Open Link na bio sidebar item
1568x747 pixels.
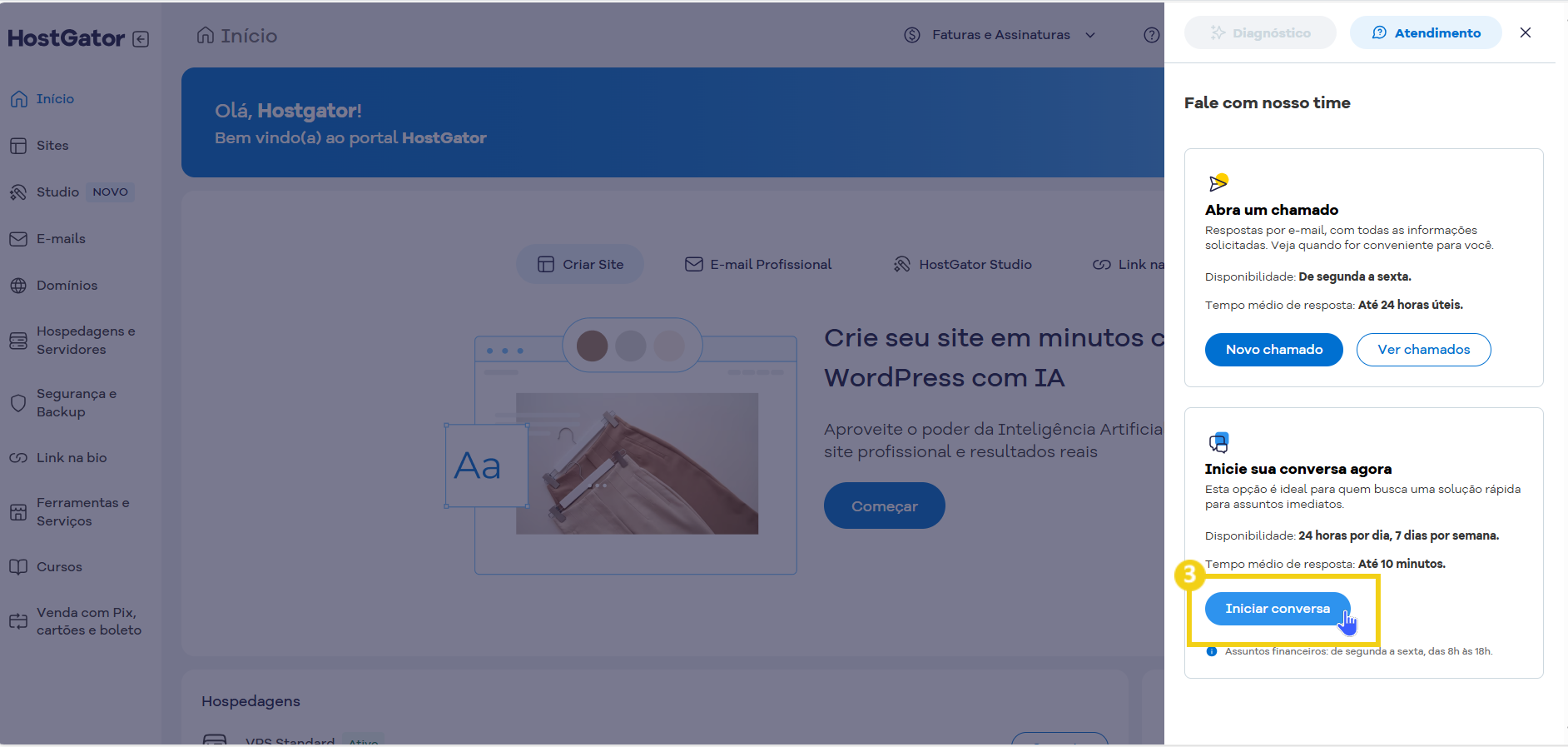[x=72, y=458]
